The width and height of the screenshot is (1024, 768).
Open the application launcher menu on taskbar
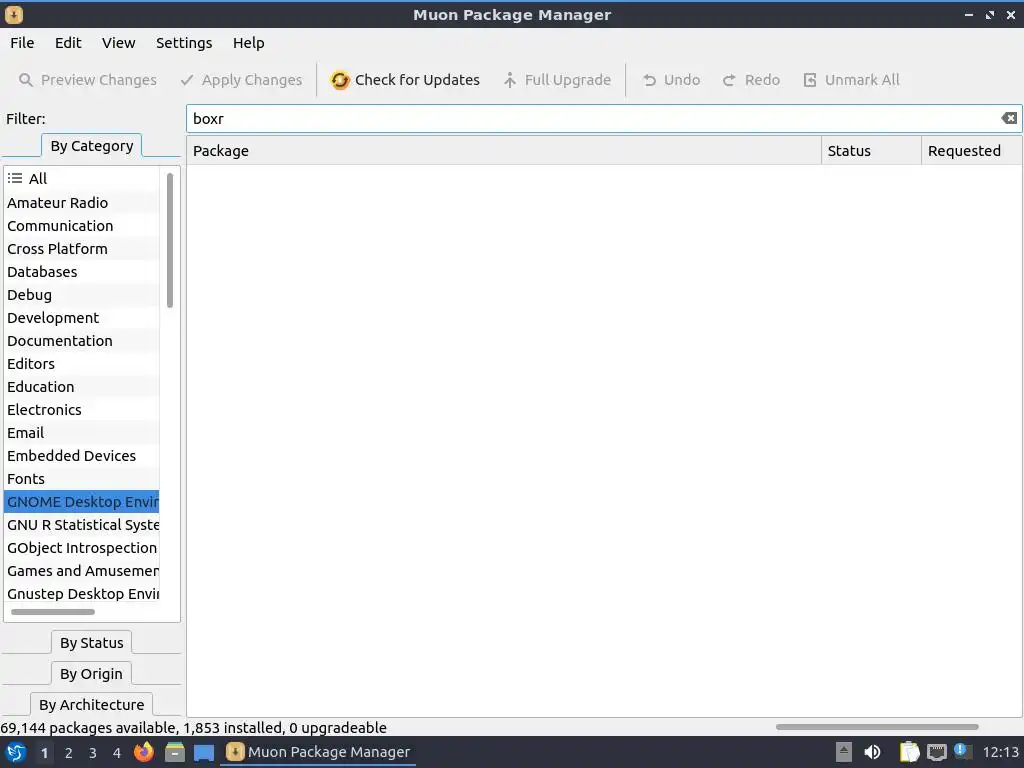[x=16, y=752]
